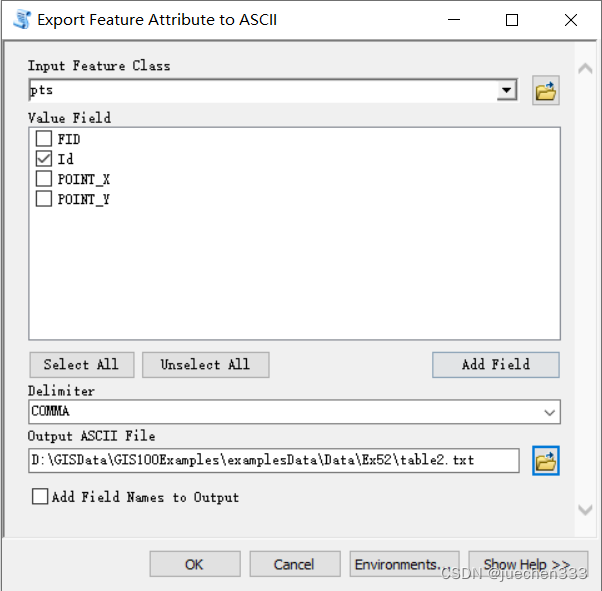This screenshot has height=591, width=602.
Task: Check the FID field checkbox
Action: [x=44, y=139]
